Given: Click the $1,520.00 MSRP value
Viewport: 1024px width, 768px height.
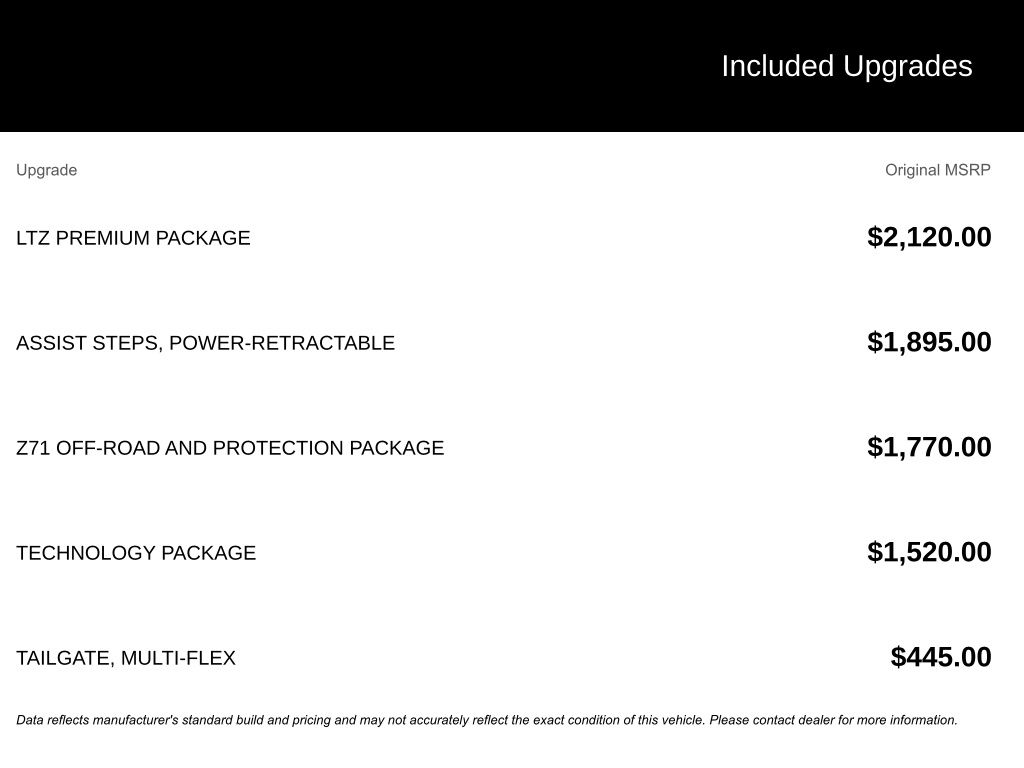Looking at the screenshot, I should (x=929, y=552).
